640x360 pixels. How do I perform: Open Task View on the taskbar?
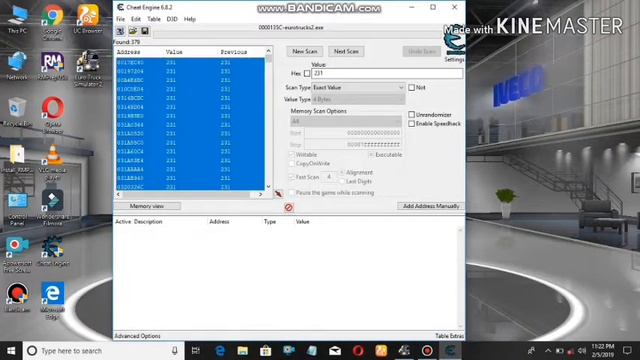point(196,351)
